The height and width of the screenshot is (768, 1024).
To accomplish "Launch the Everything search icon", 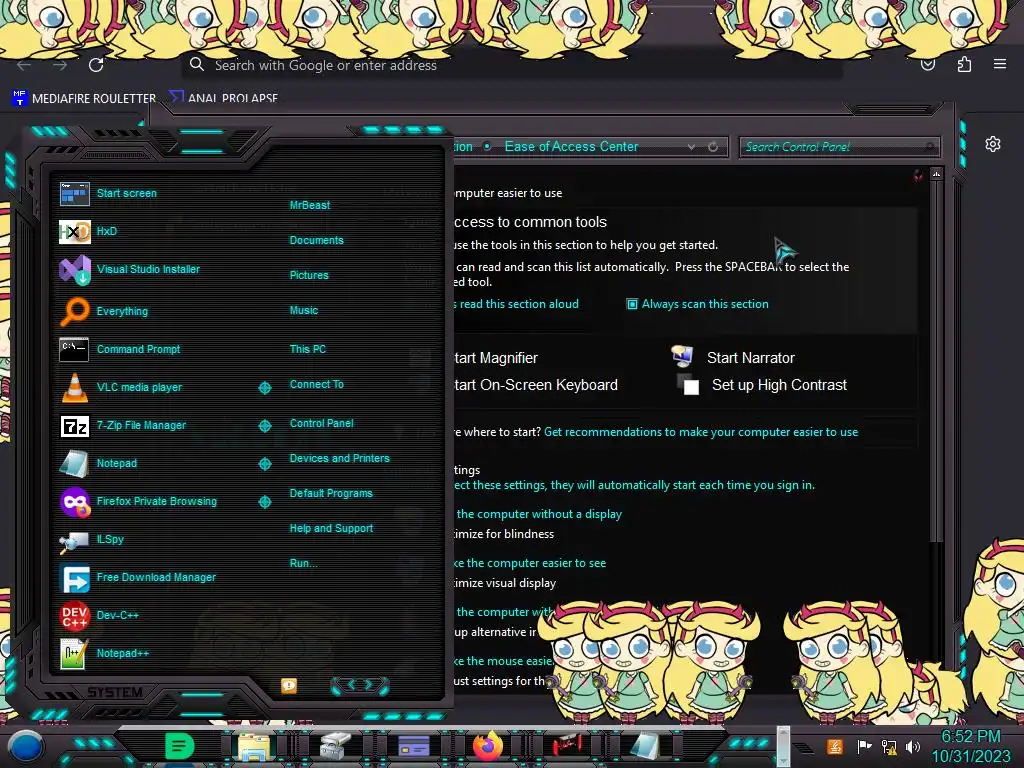I will point(74,311).
